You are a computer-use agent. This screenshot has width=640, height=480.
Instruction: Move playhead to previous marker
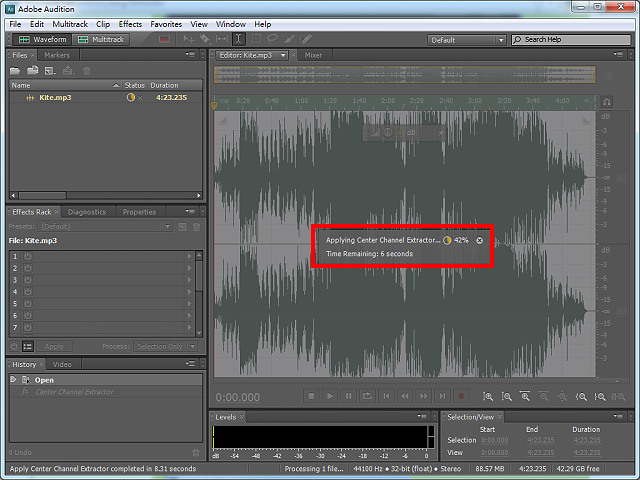(386, 396)
